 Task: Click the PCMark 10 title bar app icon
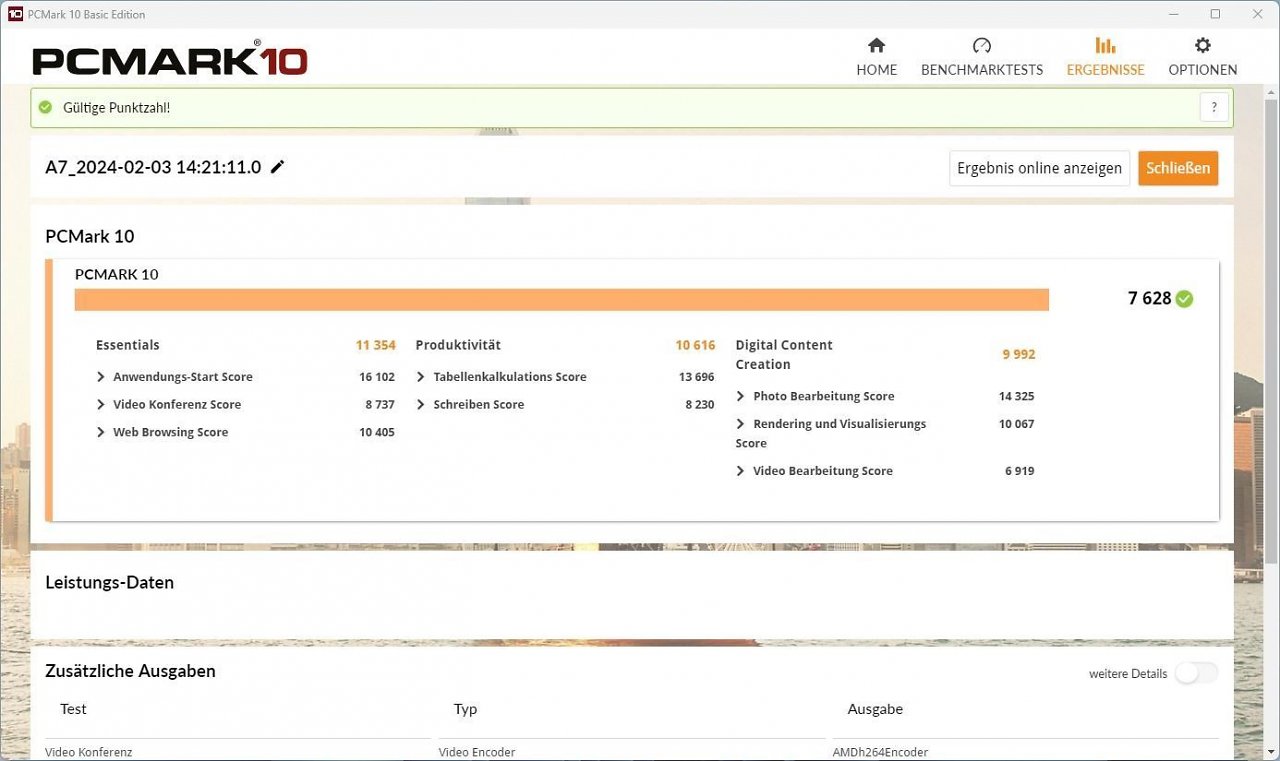click(14, 14)
